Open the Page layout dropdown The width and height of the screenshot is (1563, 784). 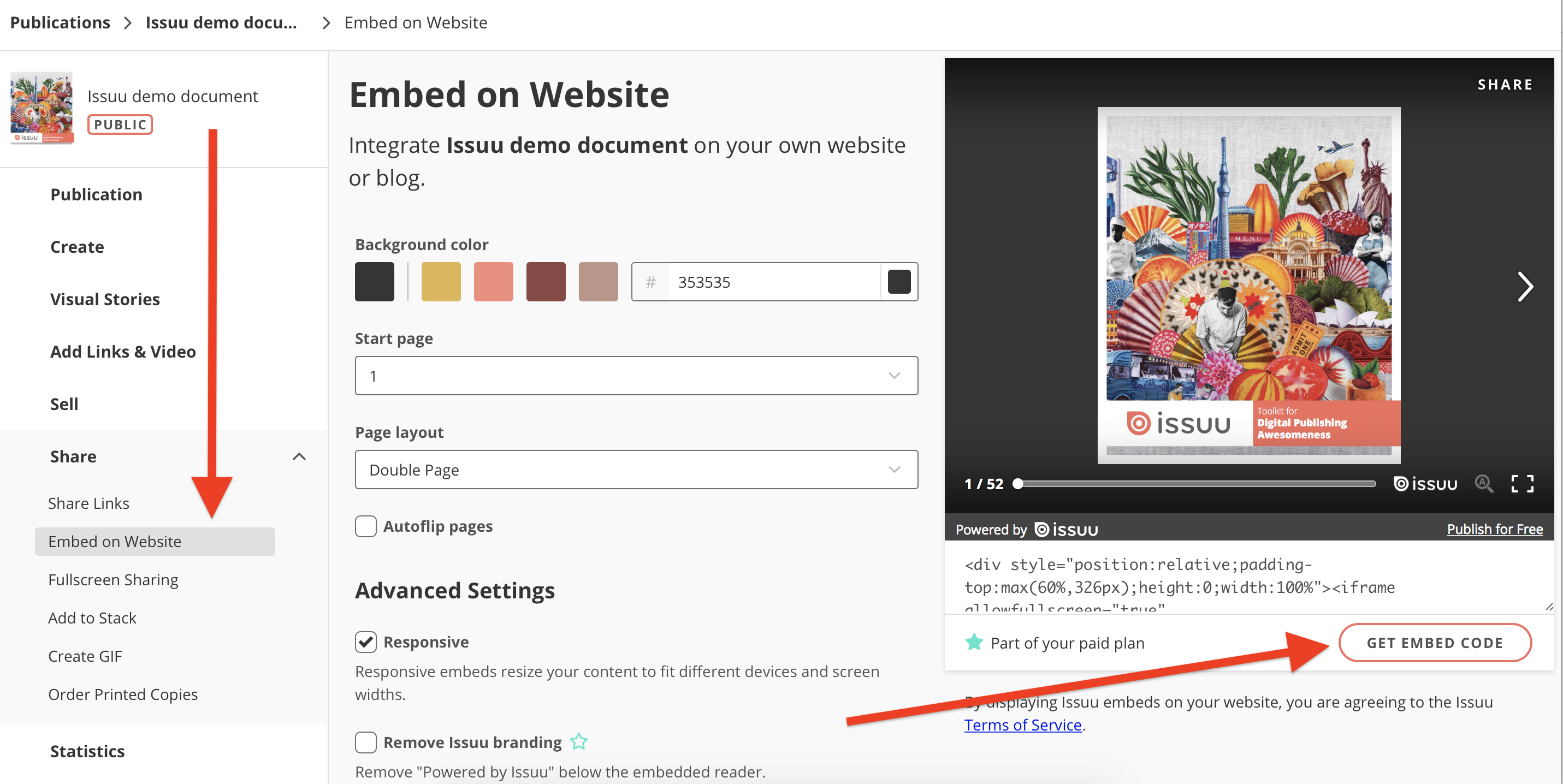pyautogui.click(x=636, y=470)
